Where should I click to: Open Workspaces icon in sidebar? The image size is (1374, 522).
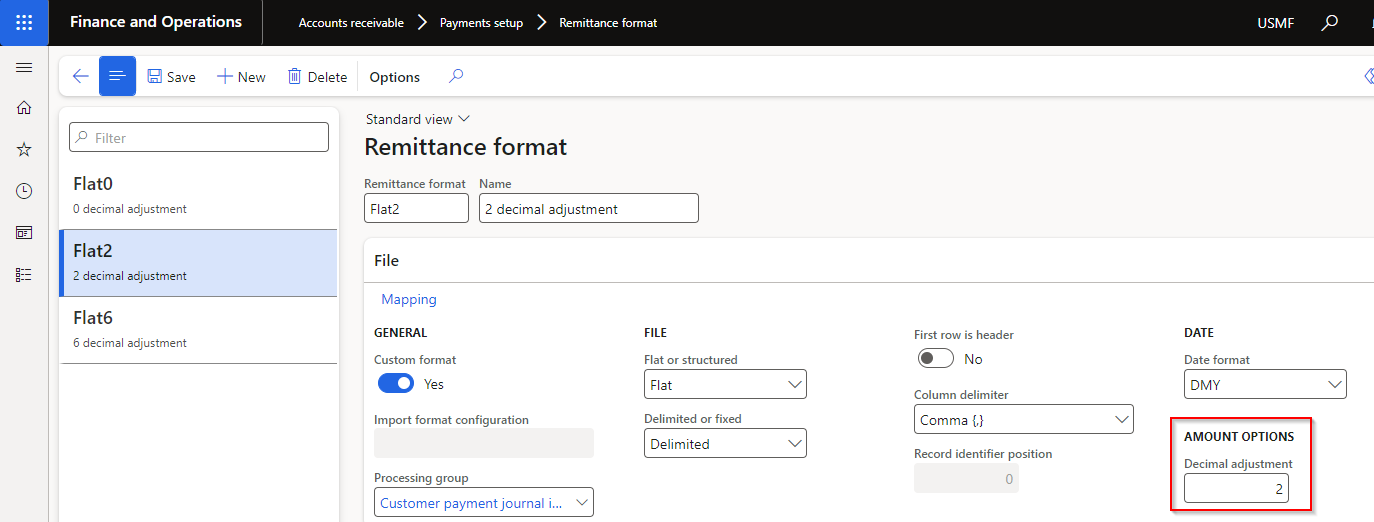click(24, 232)
